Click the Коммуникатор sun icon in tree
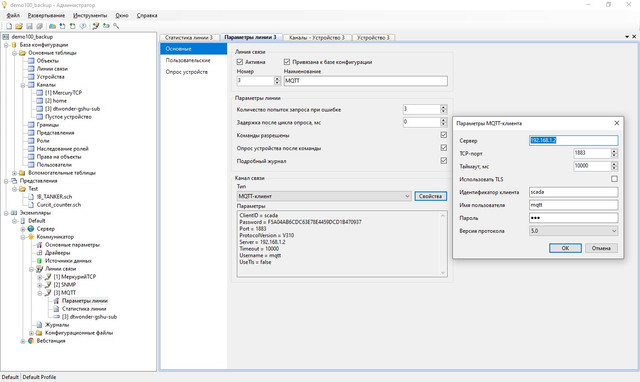Screen dimensions: 640x382 31,237
